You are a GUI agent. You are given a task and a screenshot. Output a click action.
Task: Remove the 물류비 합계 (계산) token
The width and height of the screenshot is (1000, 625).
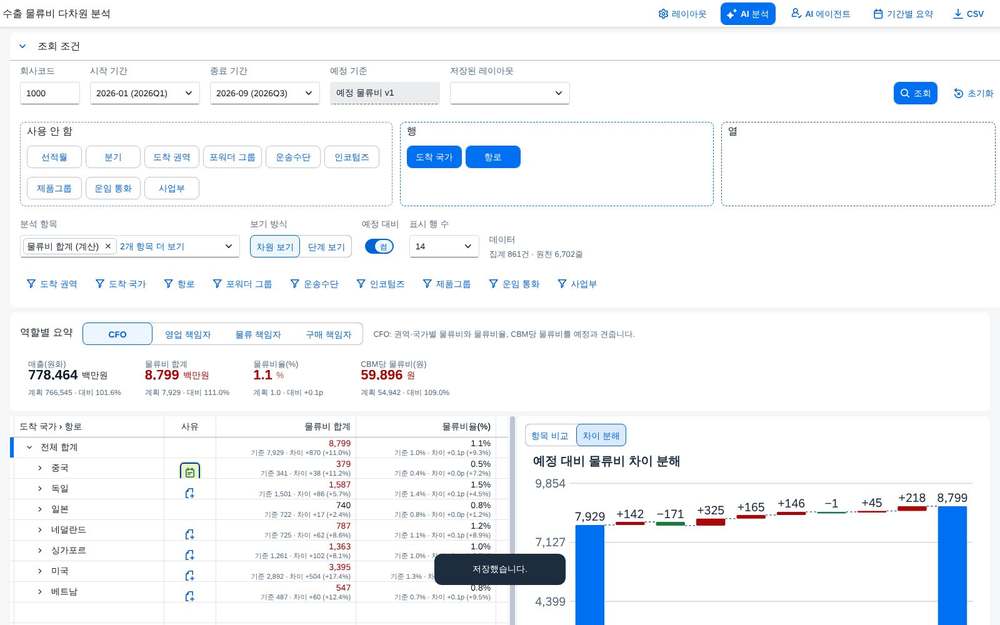tap(108, 246)
